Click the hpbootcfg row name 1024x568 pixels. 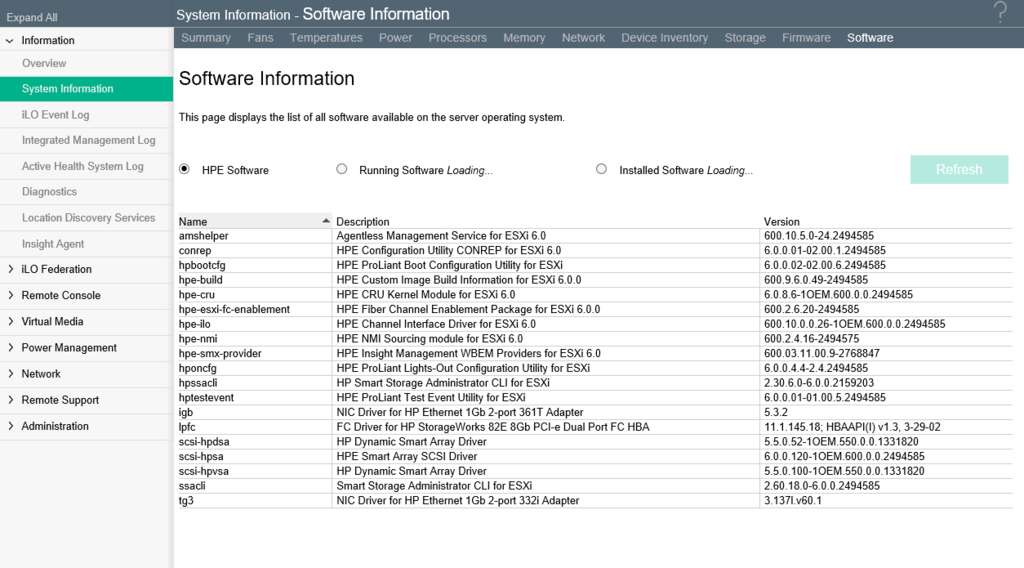(x=202, y=265)
